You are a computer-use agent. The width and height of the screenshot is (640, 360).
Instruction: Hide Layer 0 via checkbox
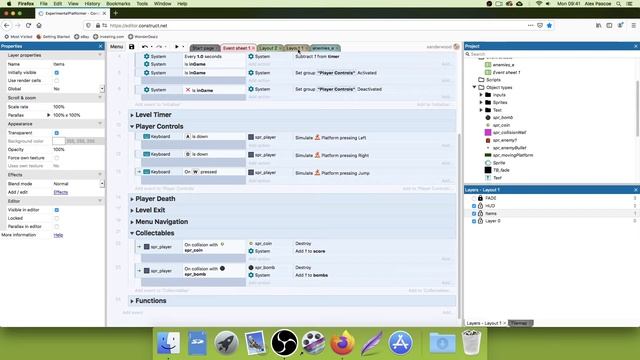pyautogui.click(x=474, y=221)
